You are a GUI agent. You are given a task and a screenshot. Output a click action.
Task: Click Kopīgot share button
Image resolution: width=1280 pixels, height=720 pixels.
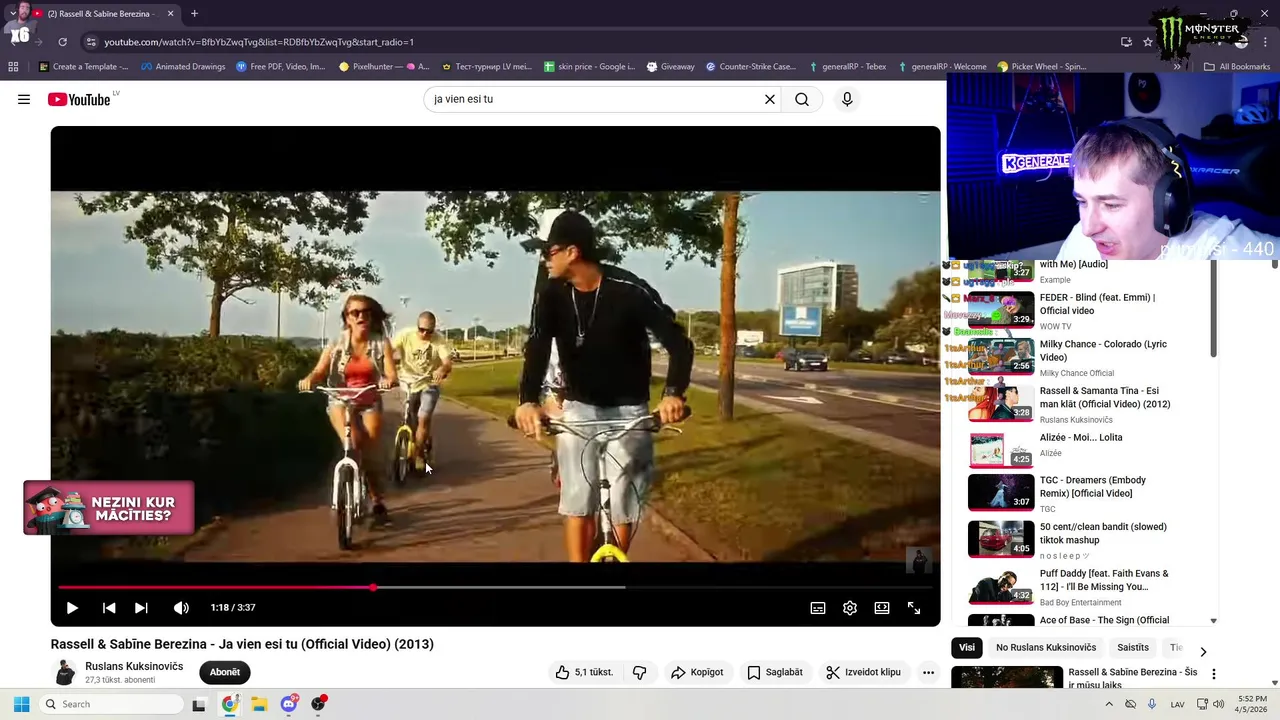(697, 672)
